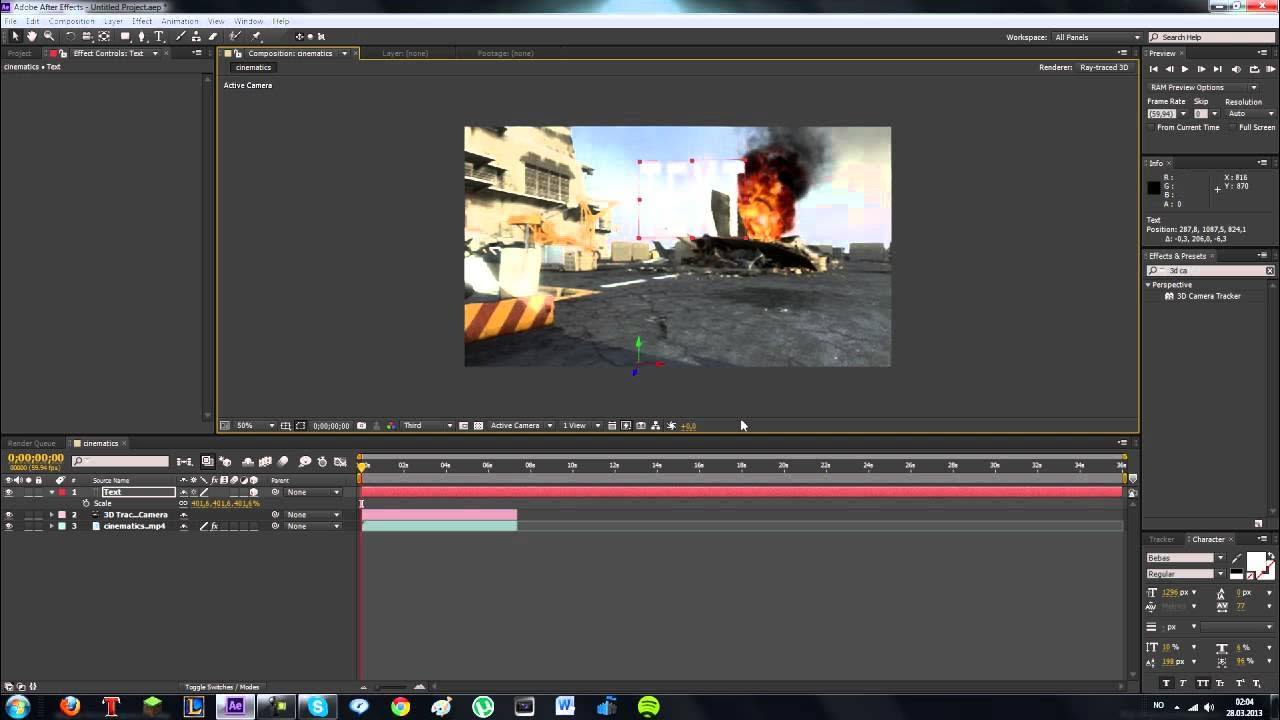The height and width of the screenshot is (720, 1280).
Task: Play the preview
Action: point(1185,69)
